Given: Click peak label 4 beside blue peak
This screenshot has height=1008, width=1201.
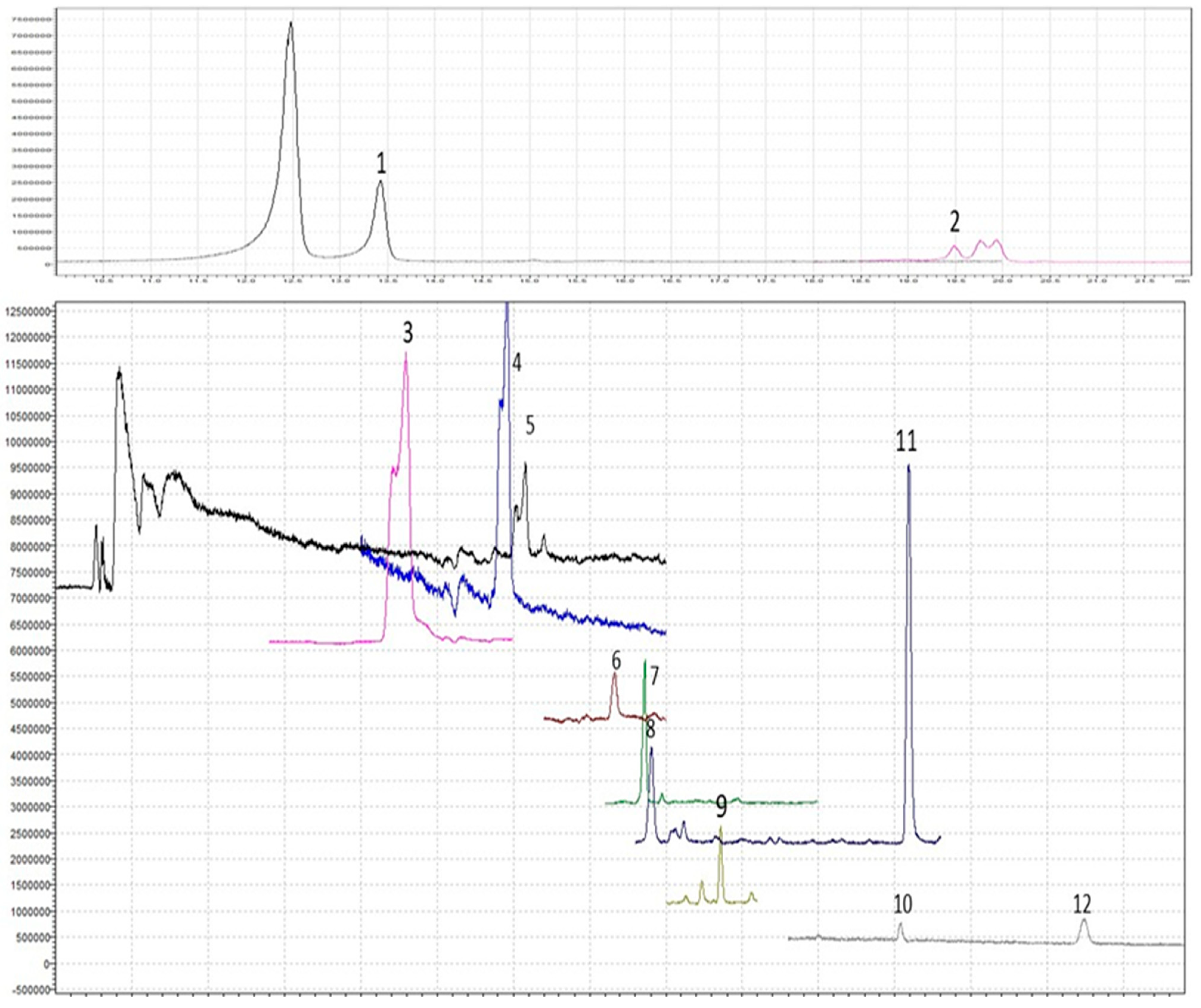Looking at the screenshot, I should (x=516, y=363).
